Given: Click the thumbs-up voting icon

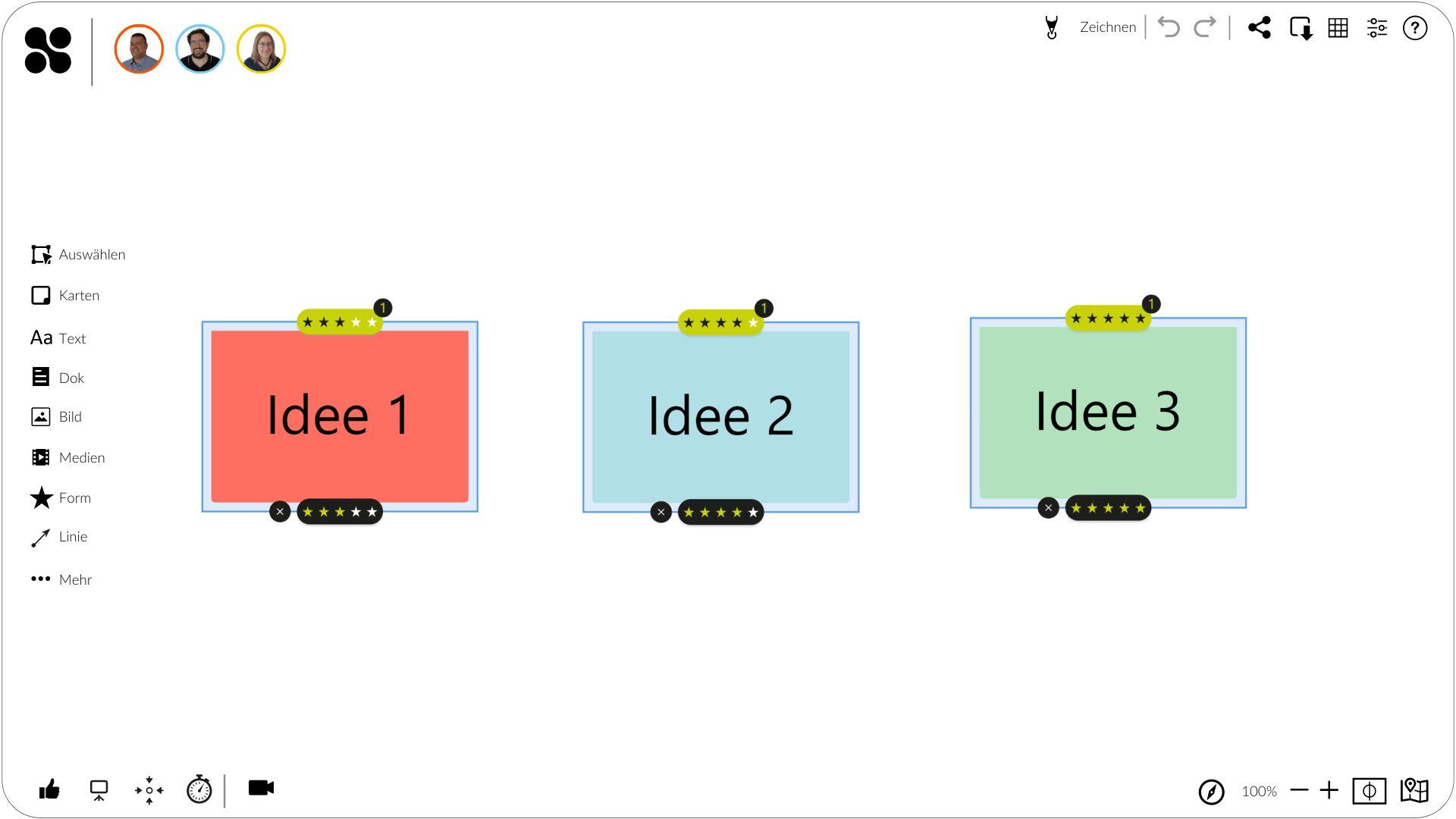Looking at the screenshot, I should point(49,789).
